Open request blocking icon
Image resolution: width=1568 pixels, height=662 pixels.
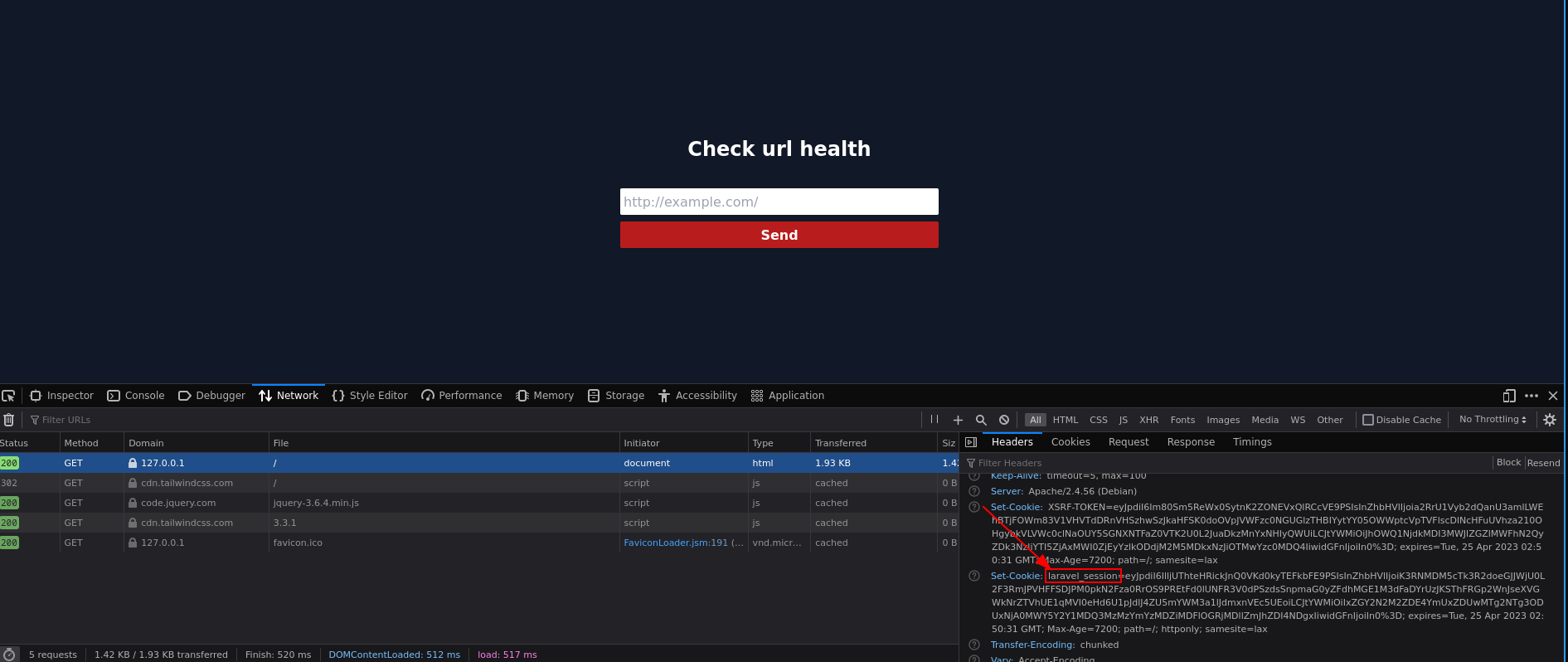(1004, 420)
